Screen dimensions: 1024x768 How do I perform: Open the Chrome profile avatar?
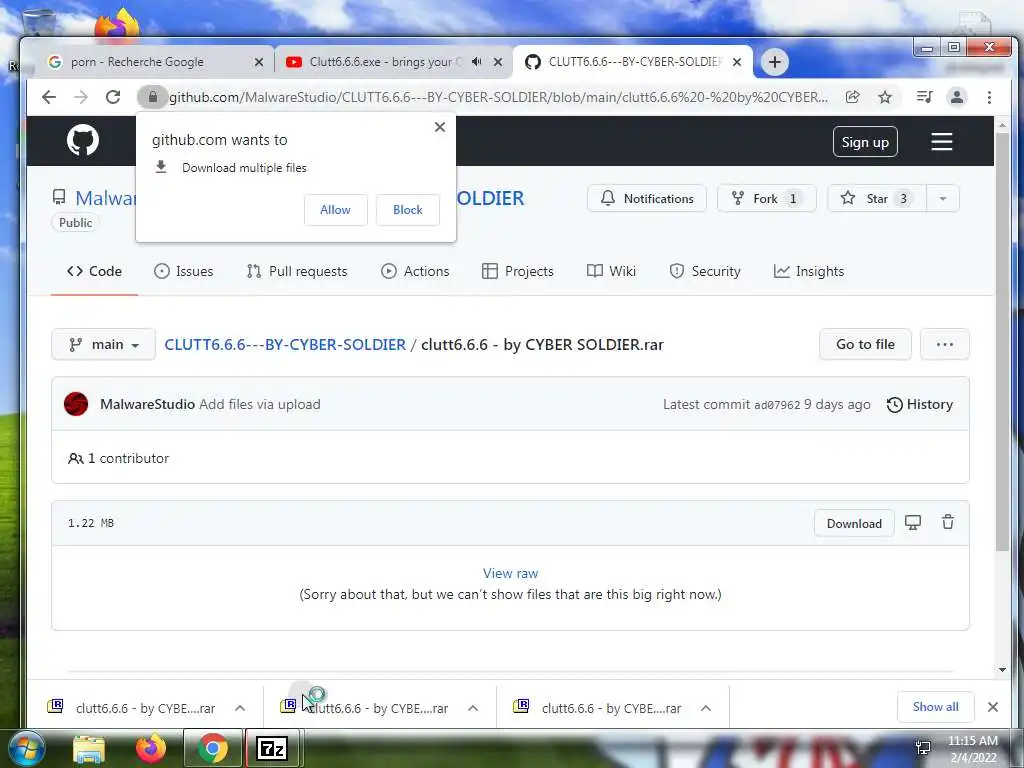[x=957, y=97]
